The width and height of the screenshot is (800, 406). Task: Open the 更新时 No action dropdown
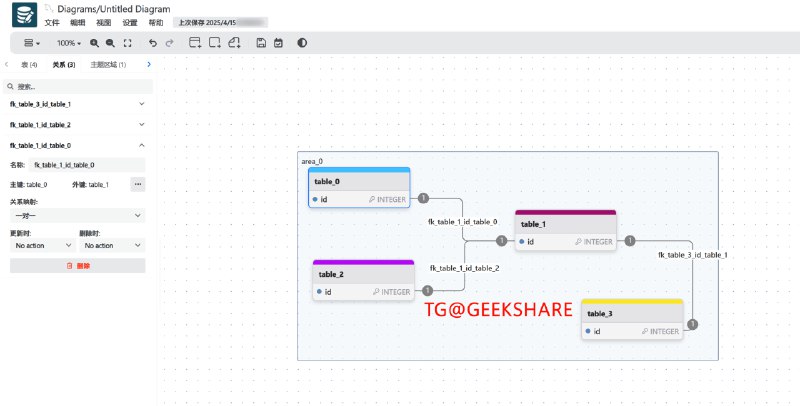(41, 245)
